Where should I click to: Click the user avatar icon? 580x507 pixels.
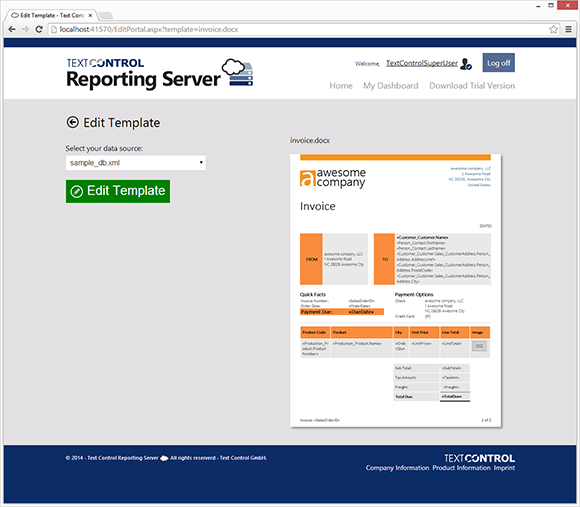click(x=466, y=64)
